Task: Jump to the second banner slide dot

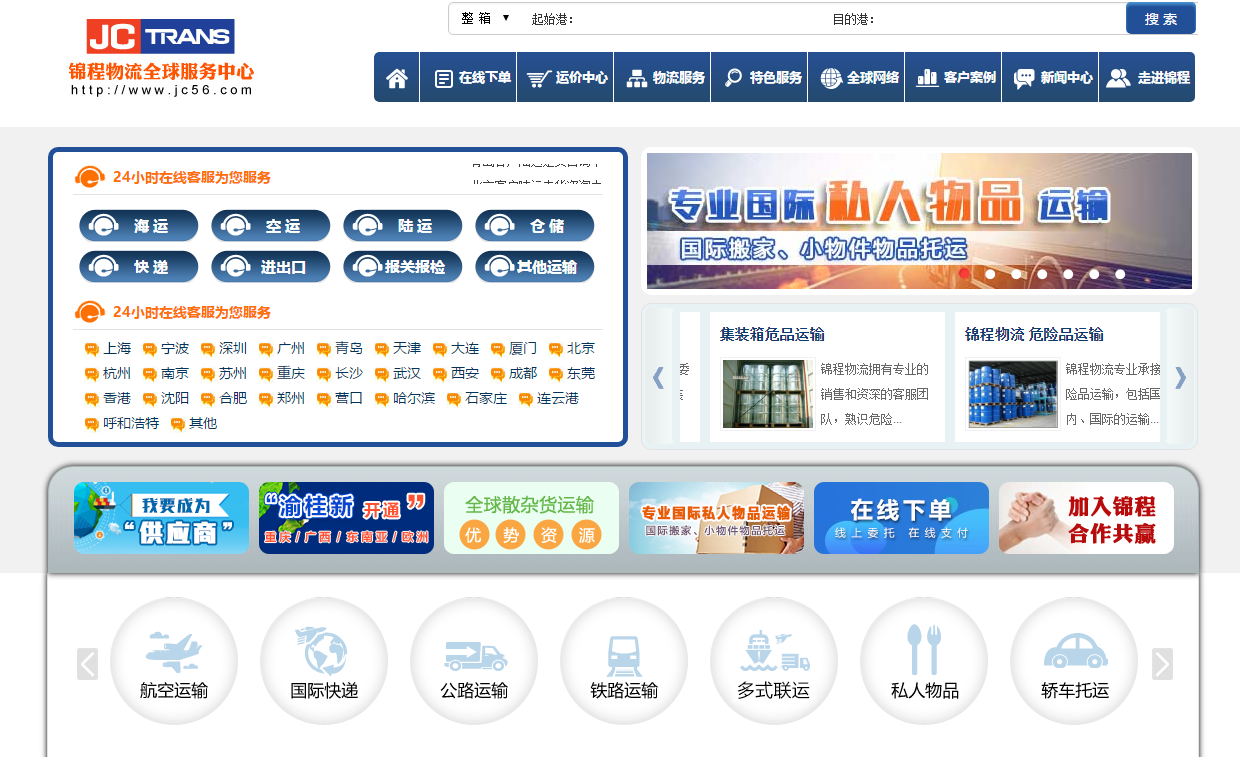Action: coord(990,274)
